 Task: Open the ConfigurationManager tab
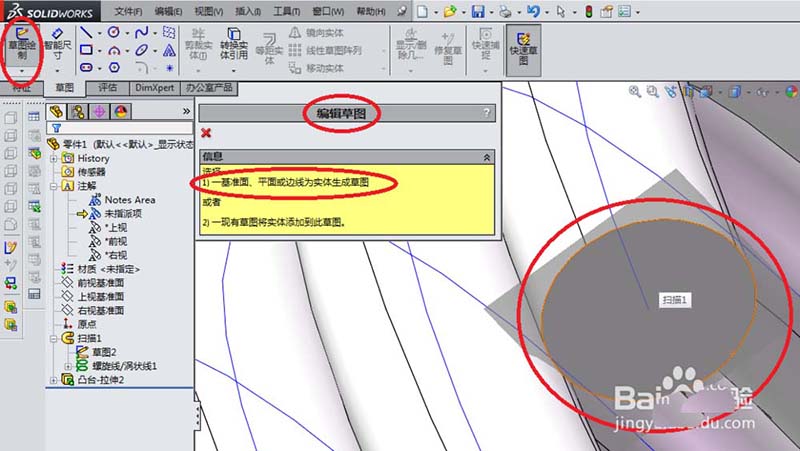99,111
